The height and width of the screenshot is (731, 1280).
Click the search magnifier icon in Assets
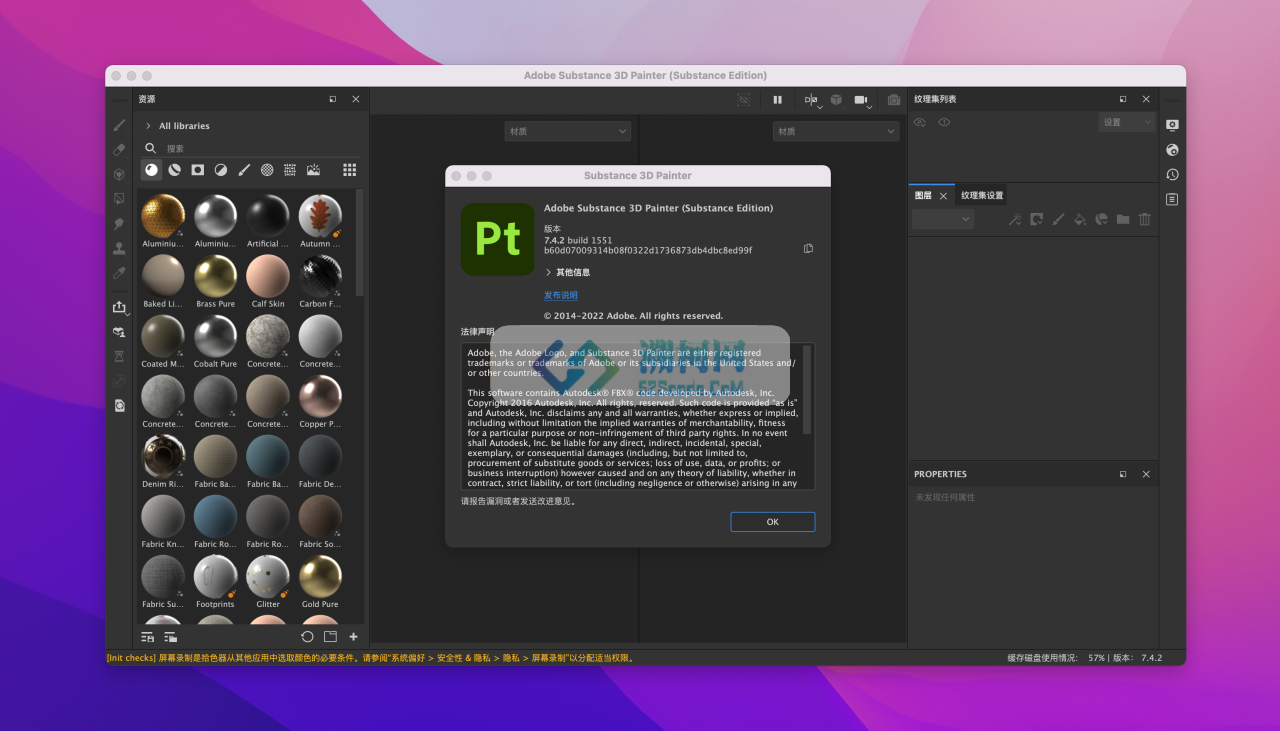point(151,148)
